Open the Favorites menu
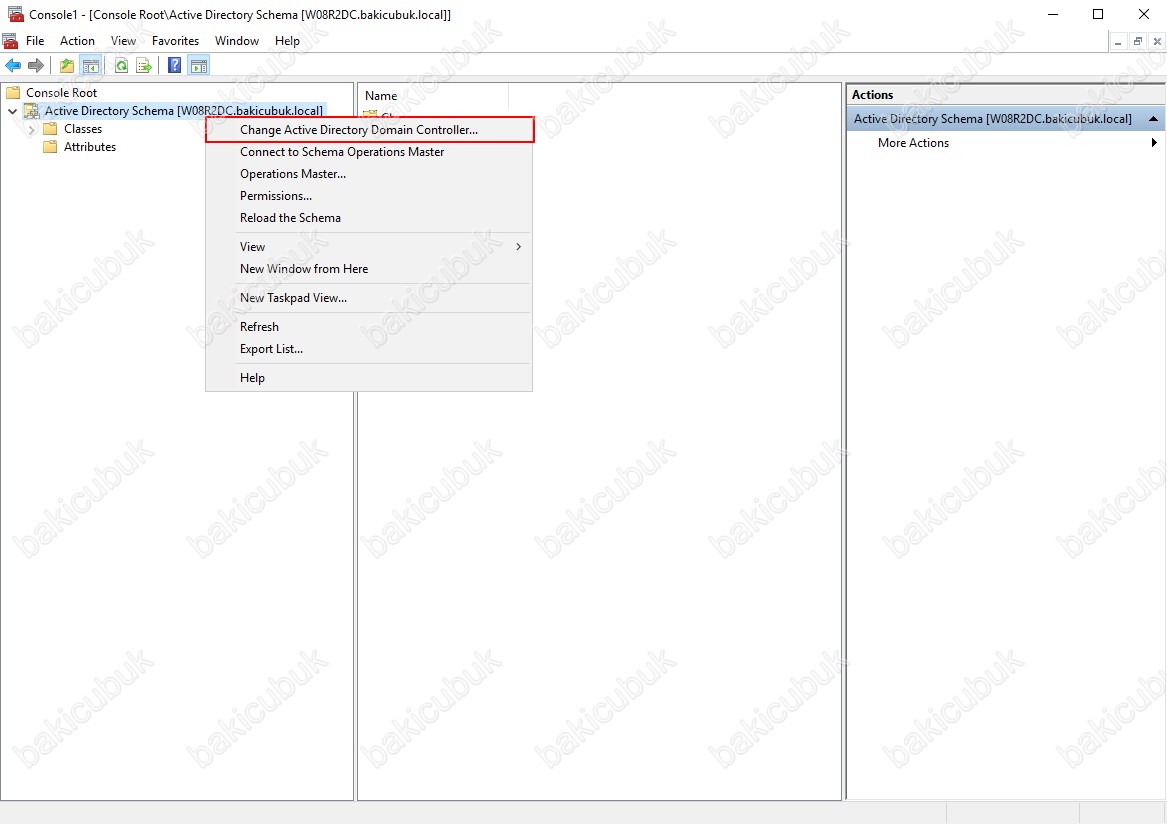Viewport: 1167px width, 824px height. coord(176,41)
